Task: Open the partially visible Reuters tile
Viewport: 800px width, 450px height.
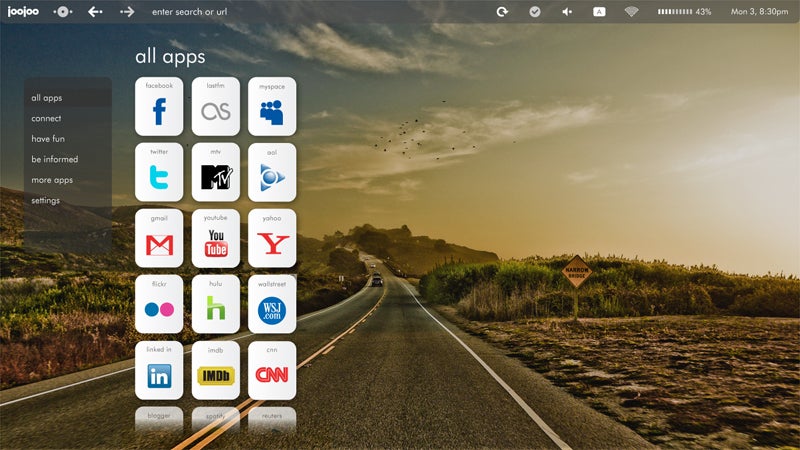Action: click(x=272, y=419)
